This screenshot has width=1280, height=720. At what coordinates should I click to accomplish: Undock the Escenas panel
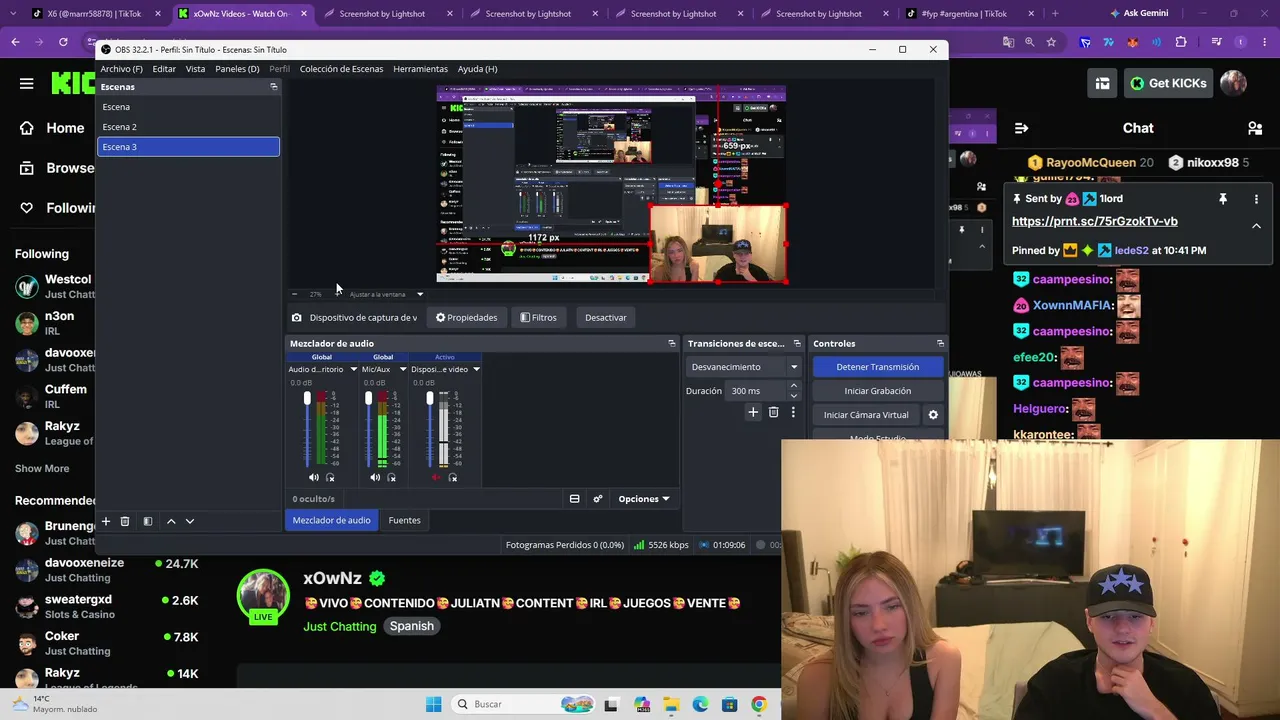click(x=274, y=87)
